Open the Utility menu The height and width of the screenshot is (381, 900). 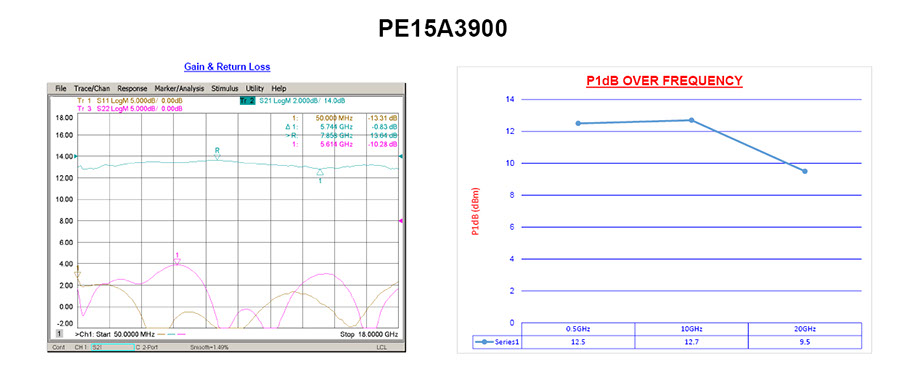255,88
